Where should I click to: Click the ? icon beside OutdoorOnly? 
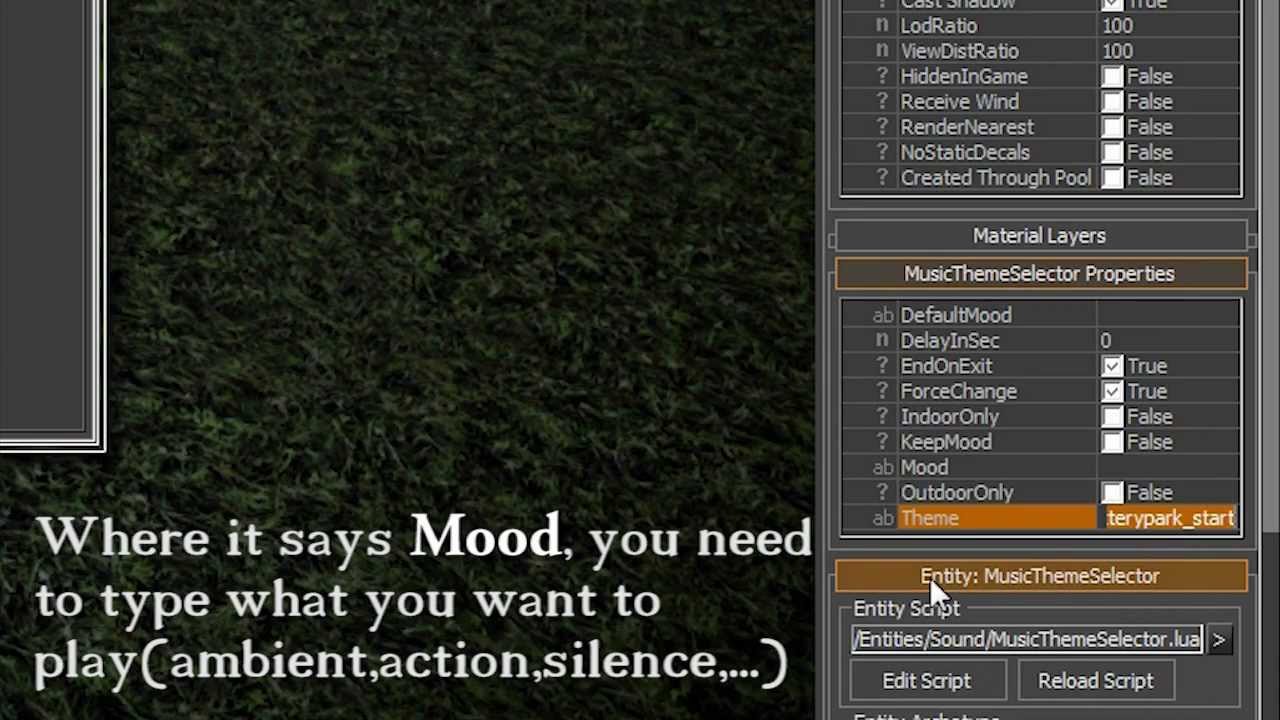coord(882,493)
